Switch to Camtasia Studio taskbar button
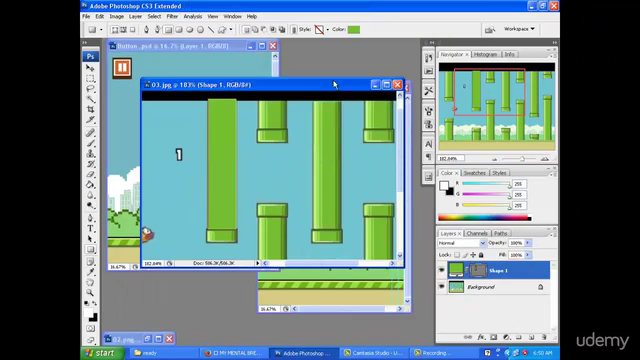 click(373, 353)
